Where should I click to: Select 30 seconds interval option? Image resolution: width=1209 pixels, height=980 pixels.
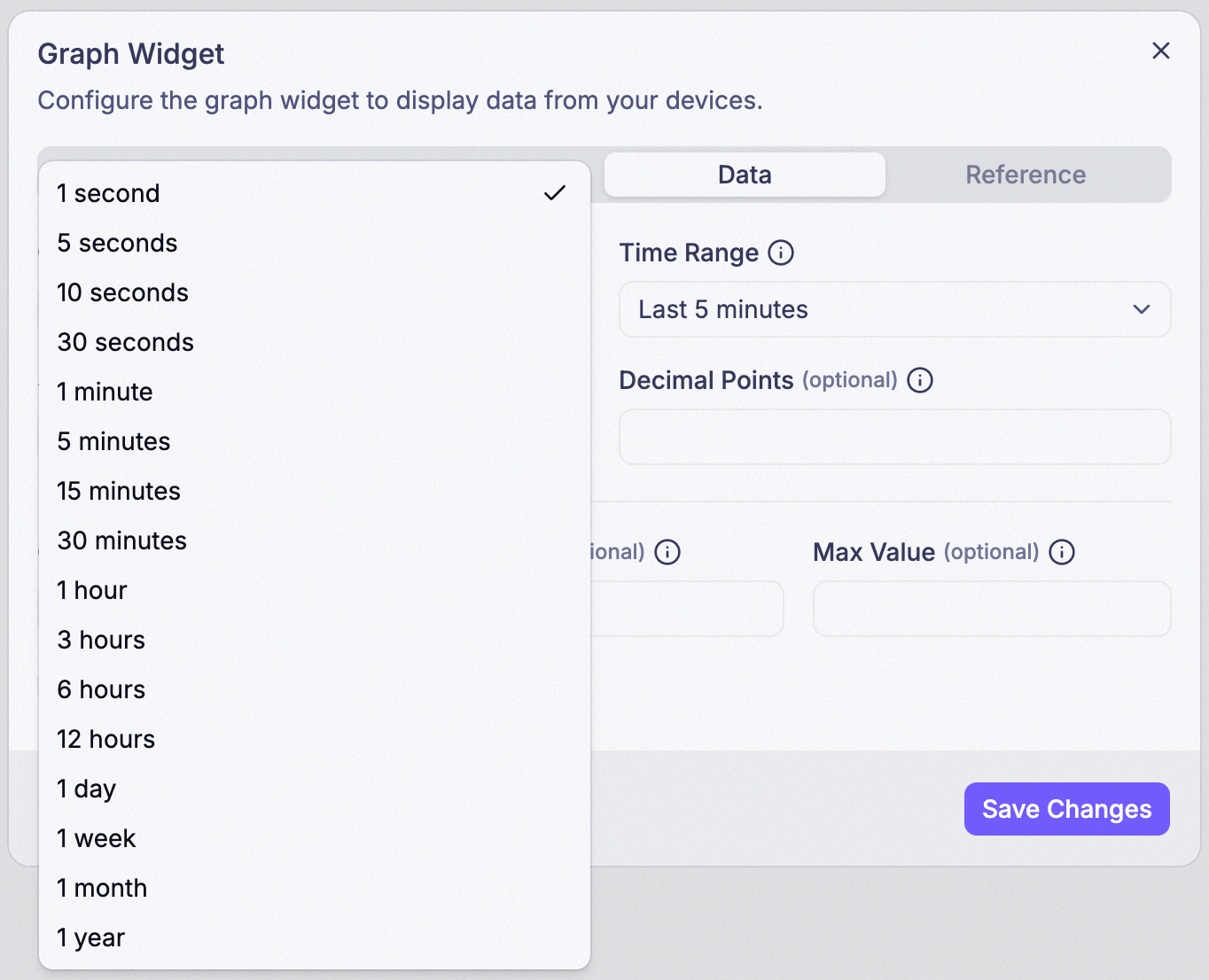pyautogui.click(x=315, y=342)
